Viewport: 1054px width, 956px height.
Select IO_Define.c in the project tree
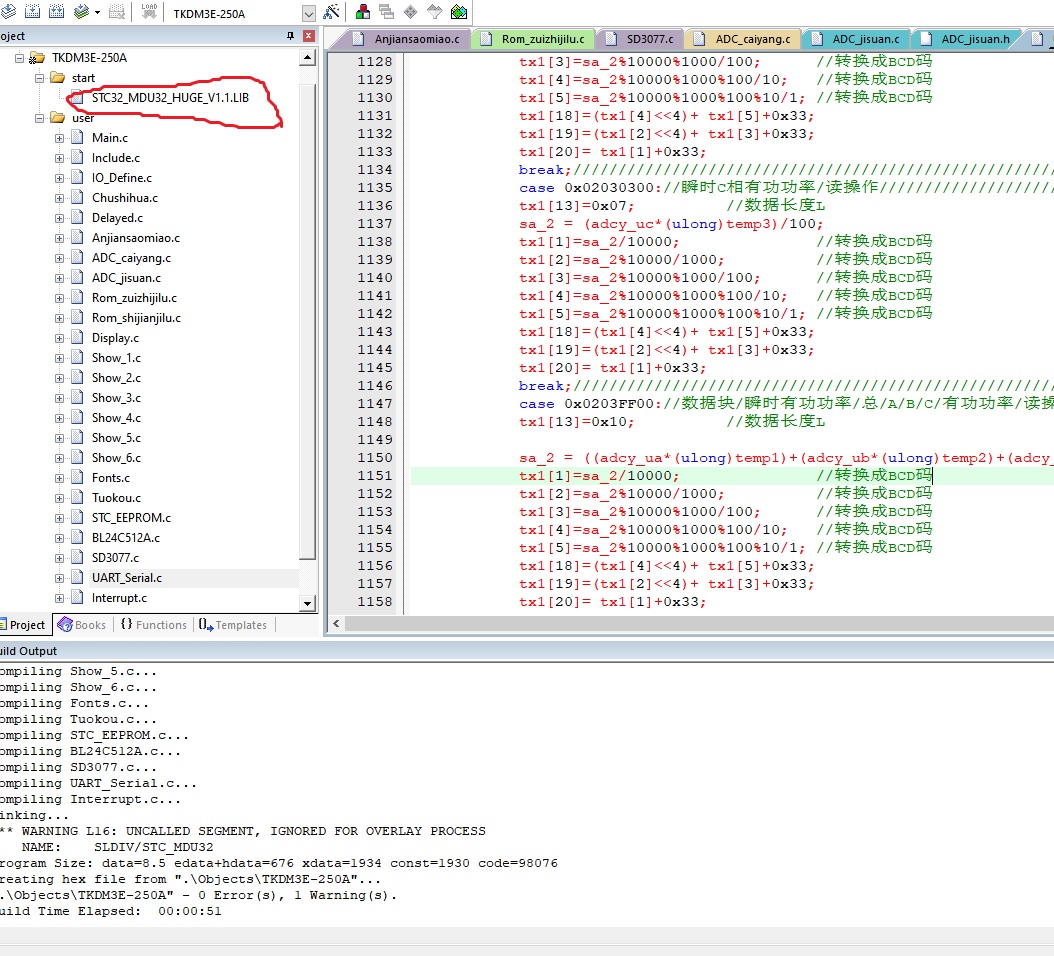122,177
